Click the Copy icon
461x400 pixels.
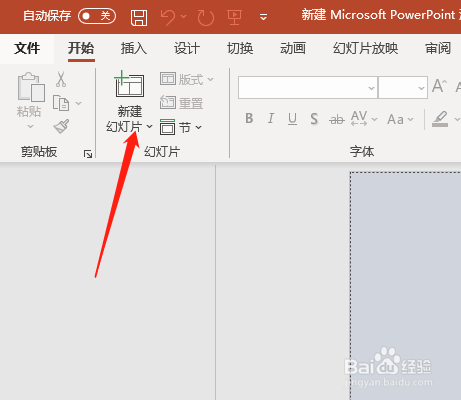pyautogui.click(x=61, y=103)
